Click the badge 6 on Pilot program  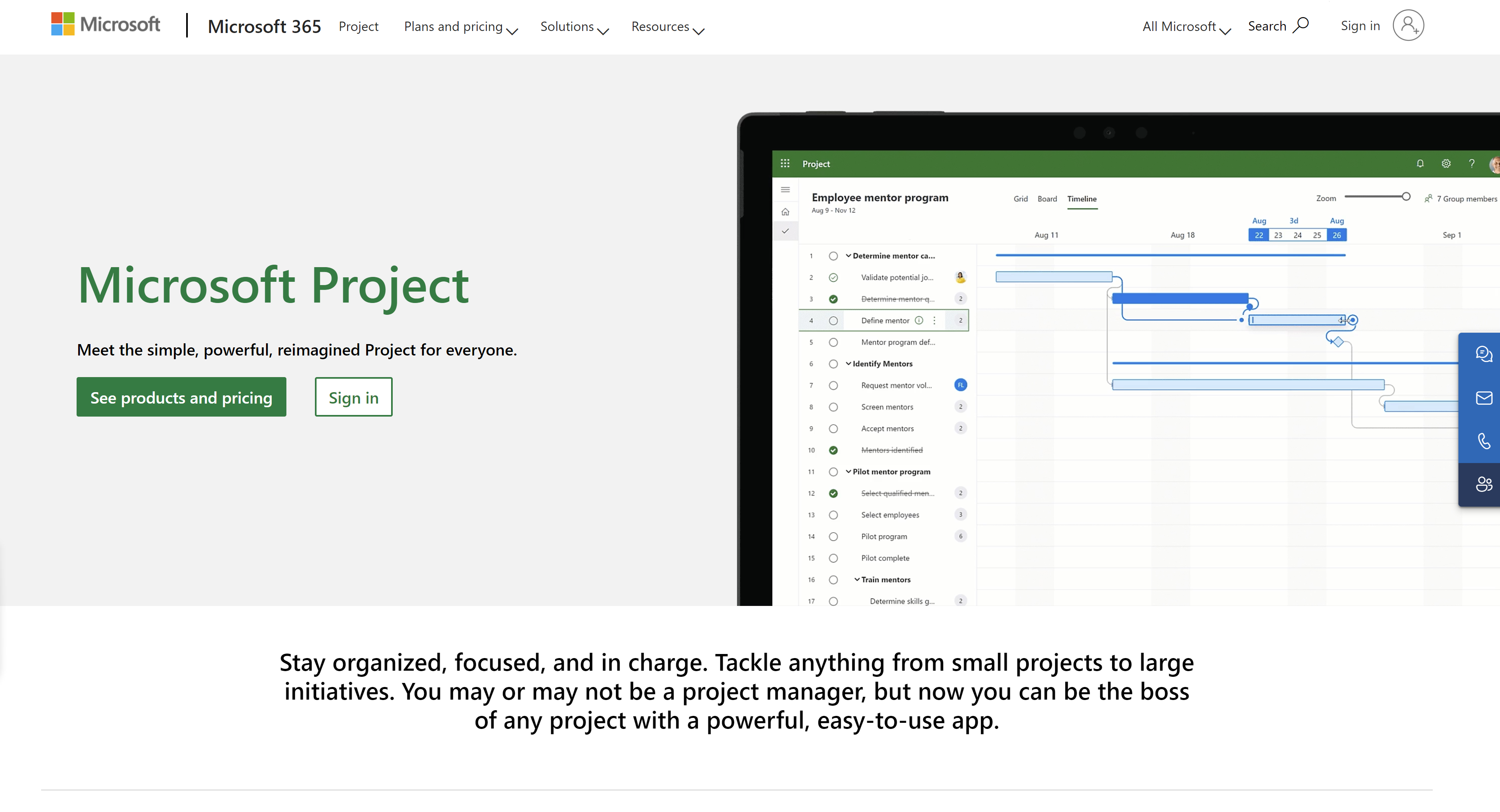(961, 536)
